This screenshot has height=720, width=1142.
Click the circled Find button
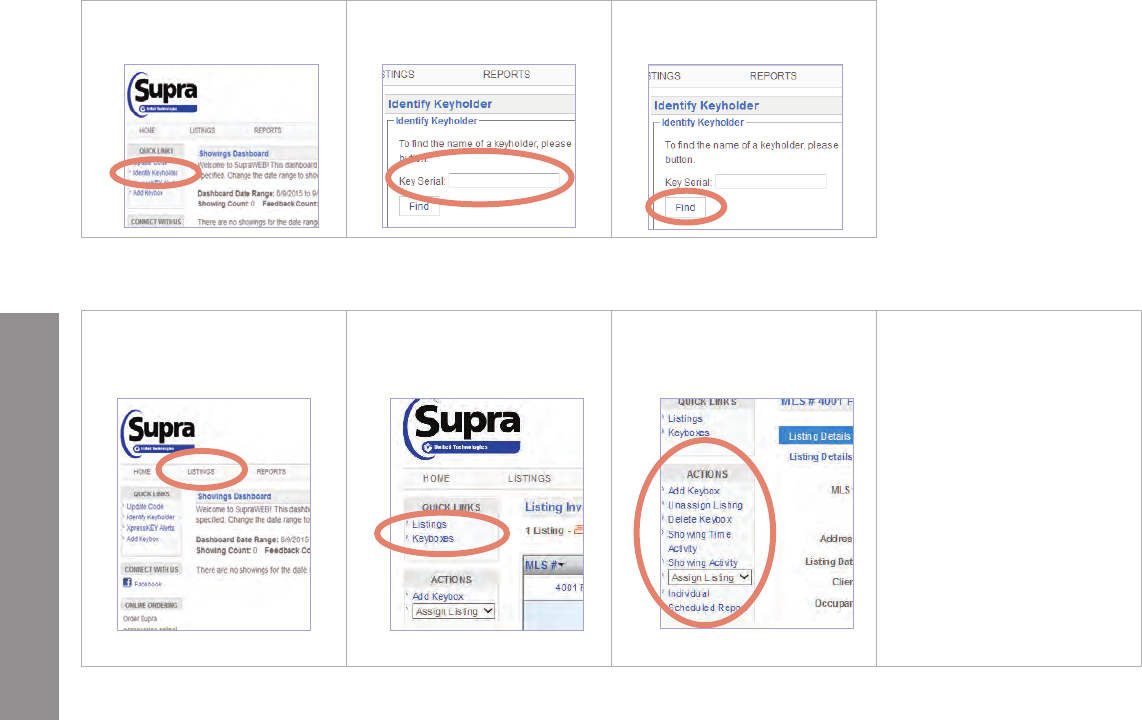click(685, 207)
